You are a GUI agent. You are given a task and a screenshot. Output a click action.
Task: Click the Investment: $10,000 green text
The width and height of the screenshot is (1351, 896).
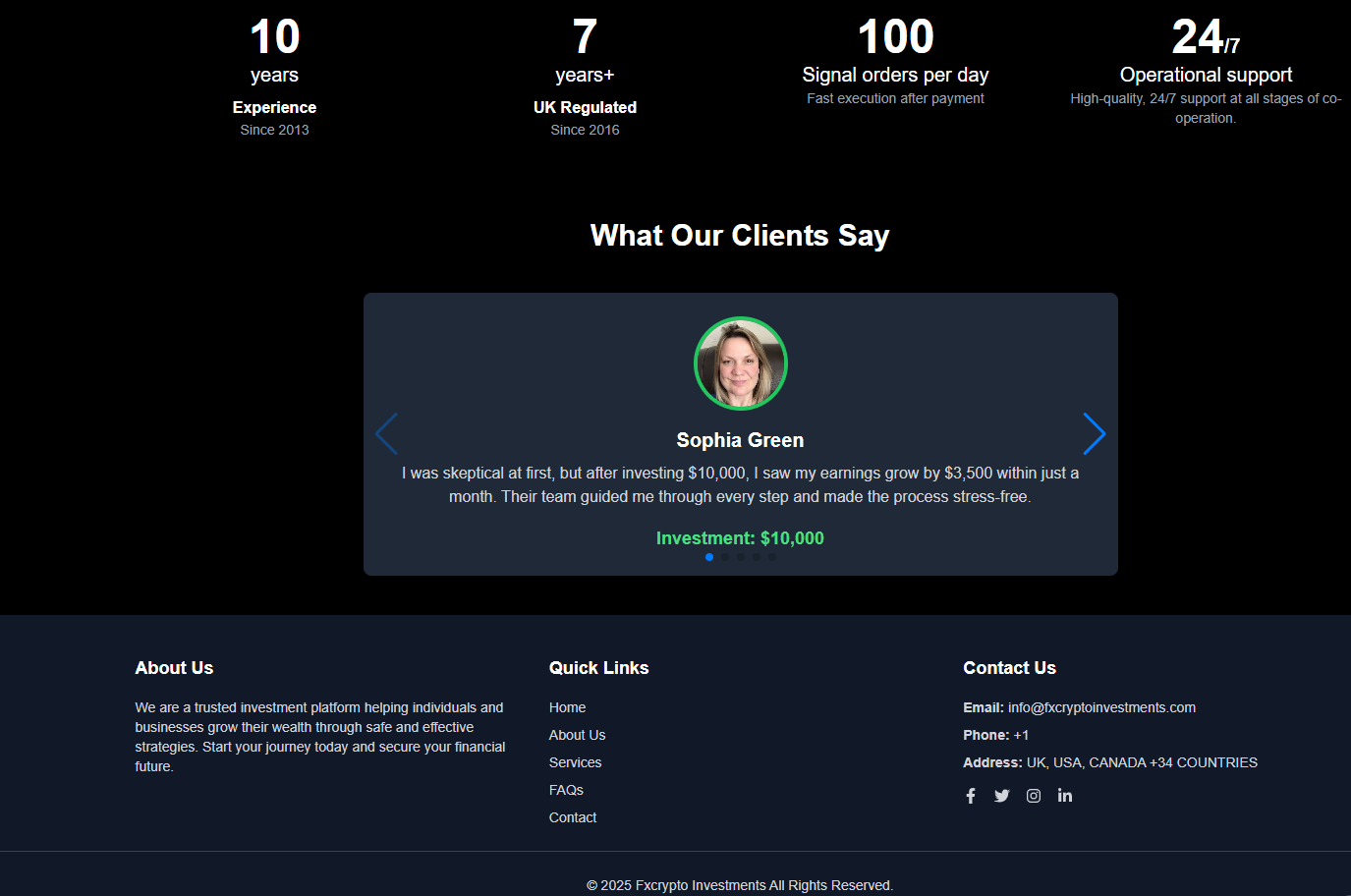(740, 538)
